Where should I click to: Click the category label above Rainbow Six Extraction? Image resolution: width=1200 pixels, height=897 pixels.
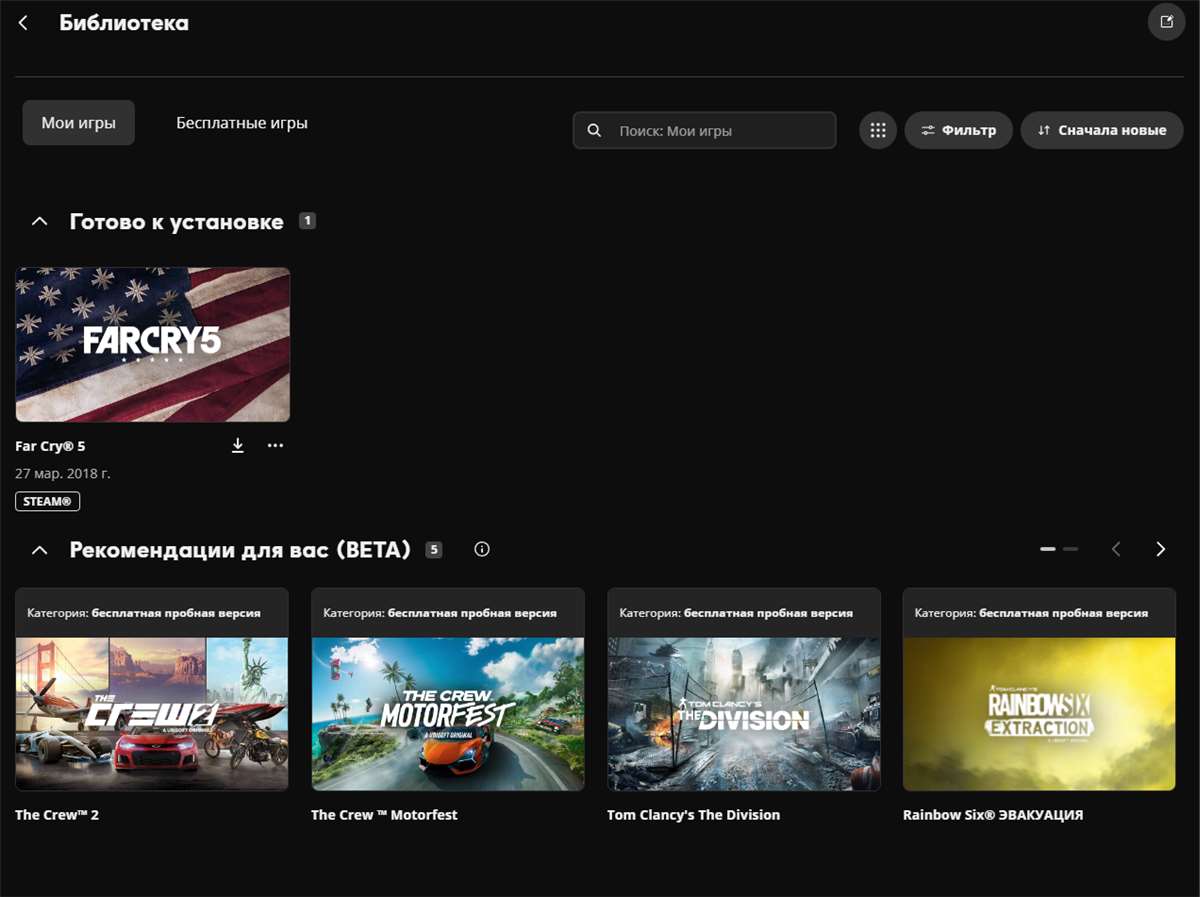coord(1032,613)
